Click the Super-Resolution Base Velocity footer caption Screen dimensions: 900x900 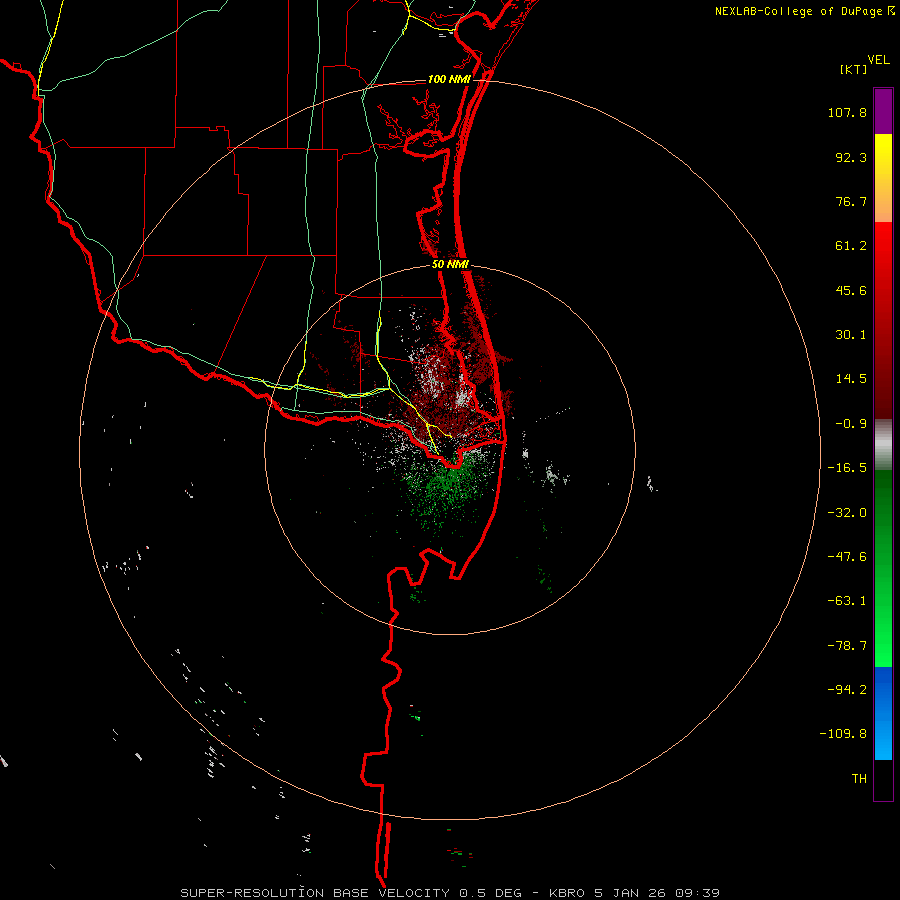tap(449, 893)
